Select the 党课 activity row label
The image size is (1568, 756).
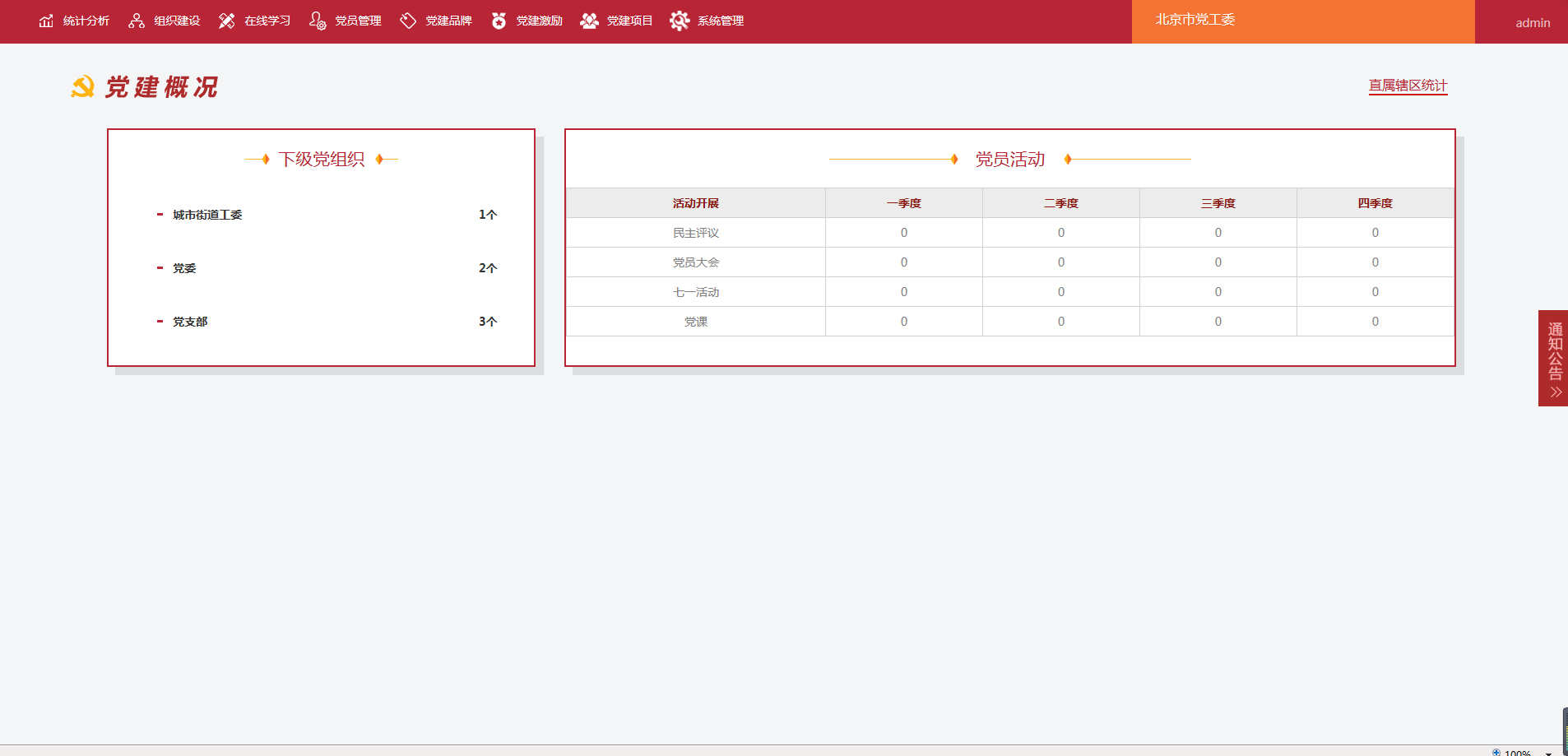click(696, 322)
